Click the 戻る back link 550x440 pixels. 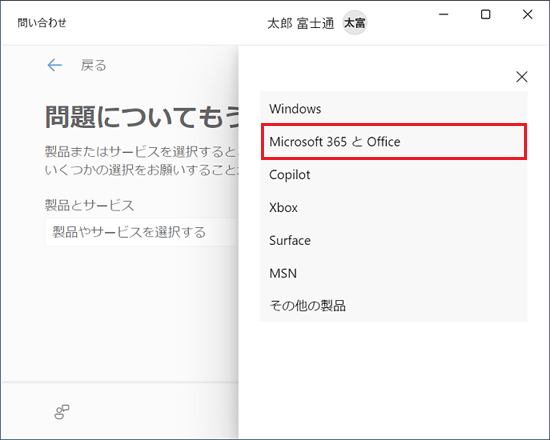tap(93, 65)
